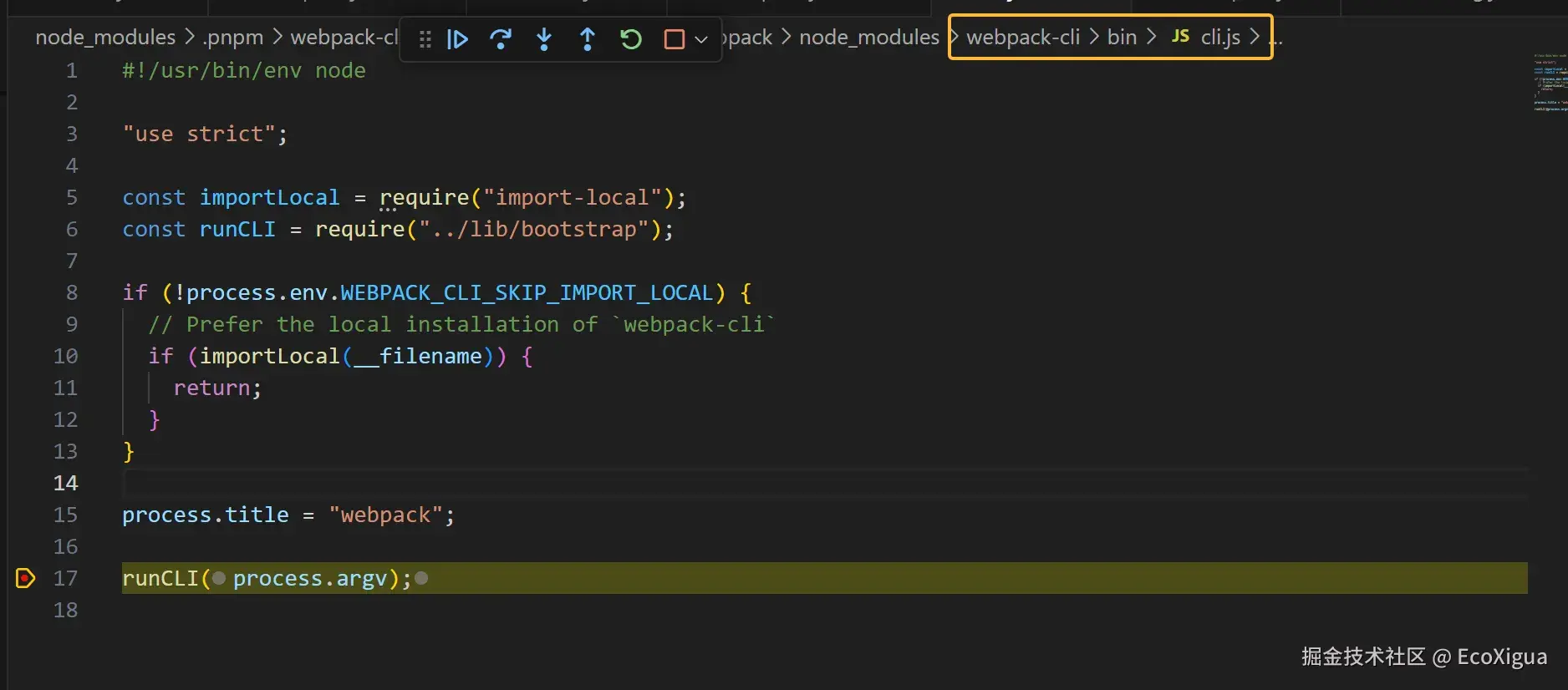Click the inline breakpoint after the semicolon
The image size is (1568, 690).
(x=421, y=578)
